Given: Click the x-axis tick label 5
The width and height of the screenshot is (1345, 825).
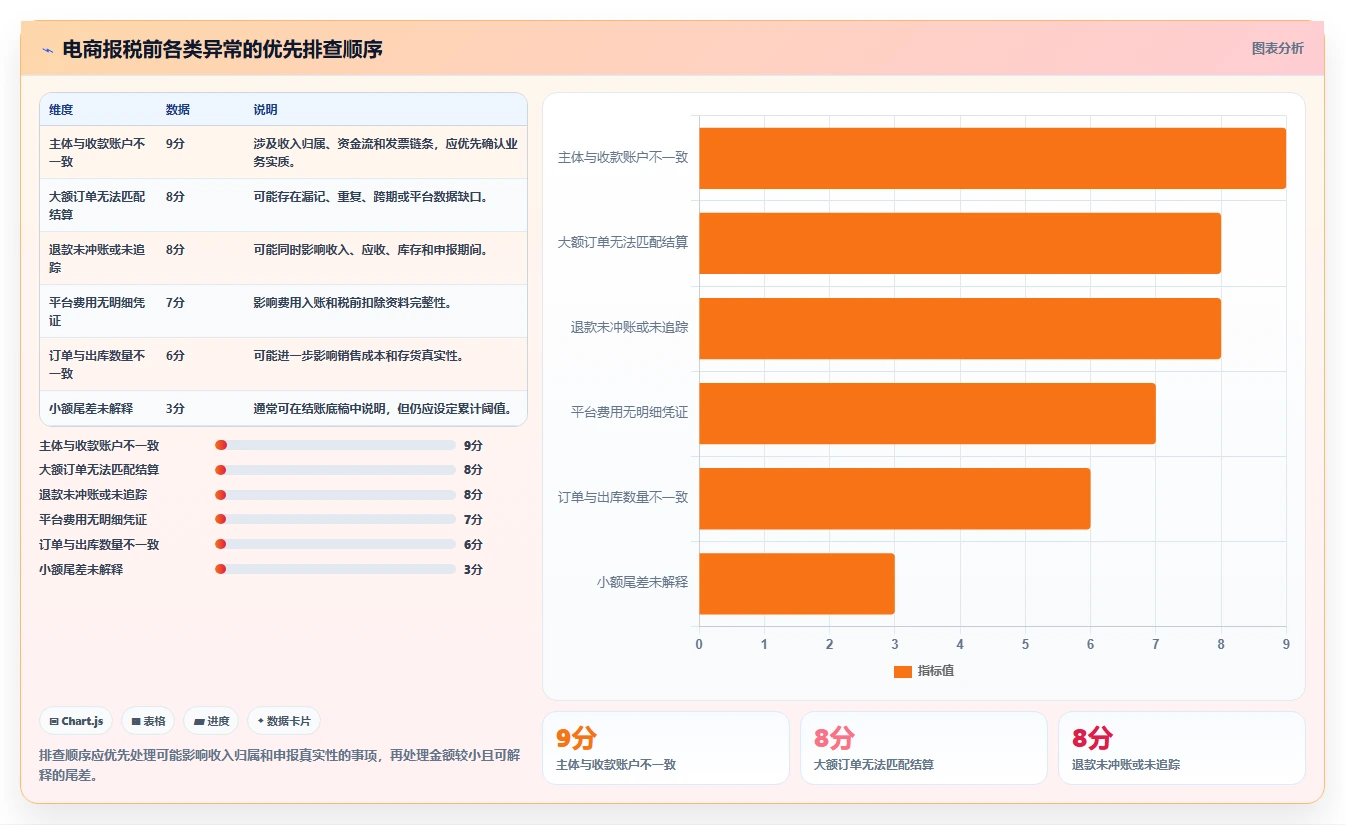Looking at the screenshot, I should pyautogui.click(x=1025, y=645).
